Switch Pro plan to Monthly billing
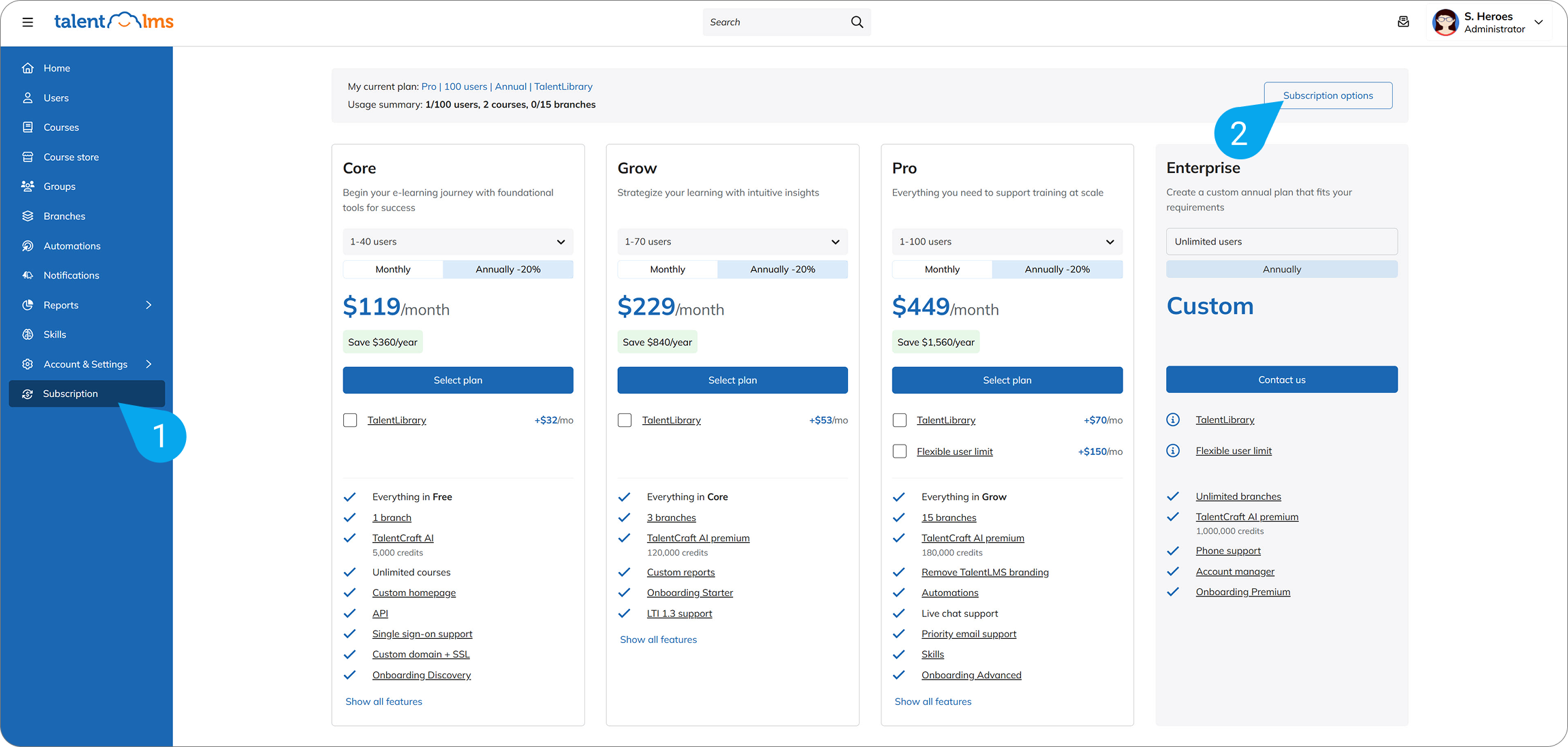The height and width of the screenshot is (747, 1568). point(941,269)
